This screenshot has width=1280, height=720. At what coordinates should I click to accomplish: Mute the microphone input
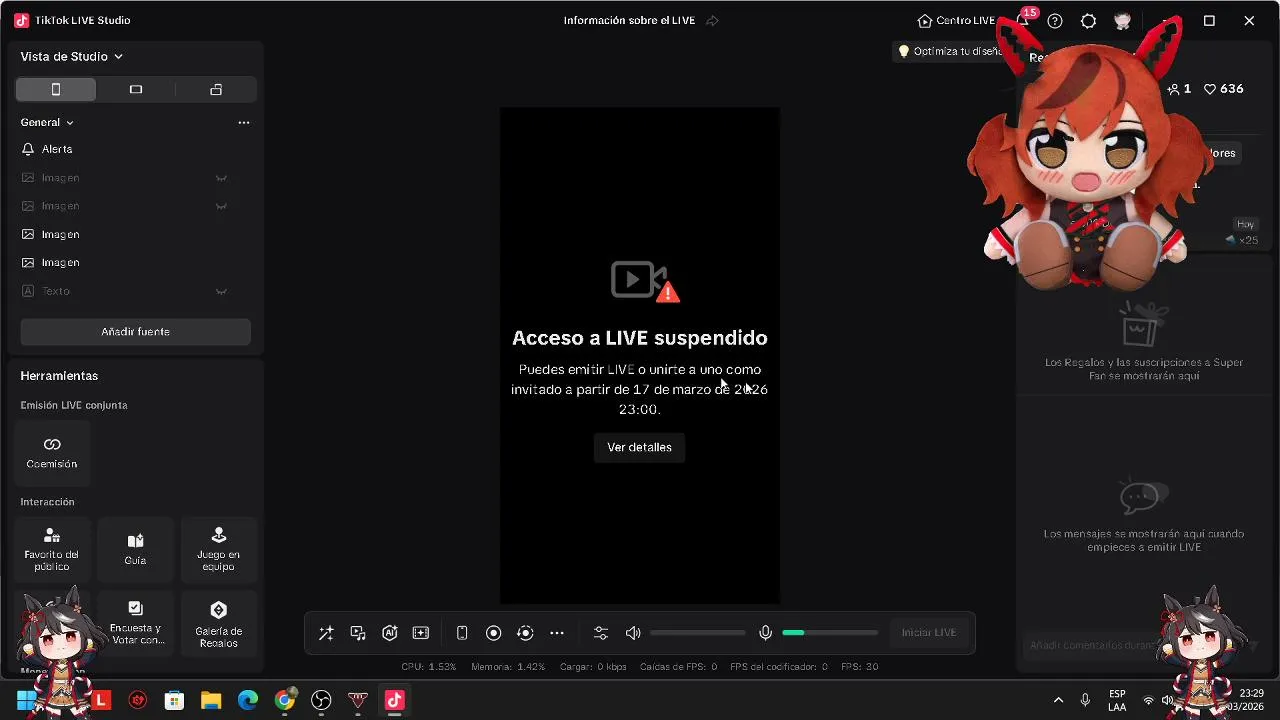765,633
